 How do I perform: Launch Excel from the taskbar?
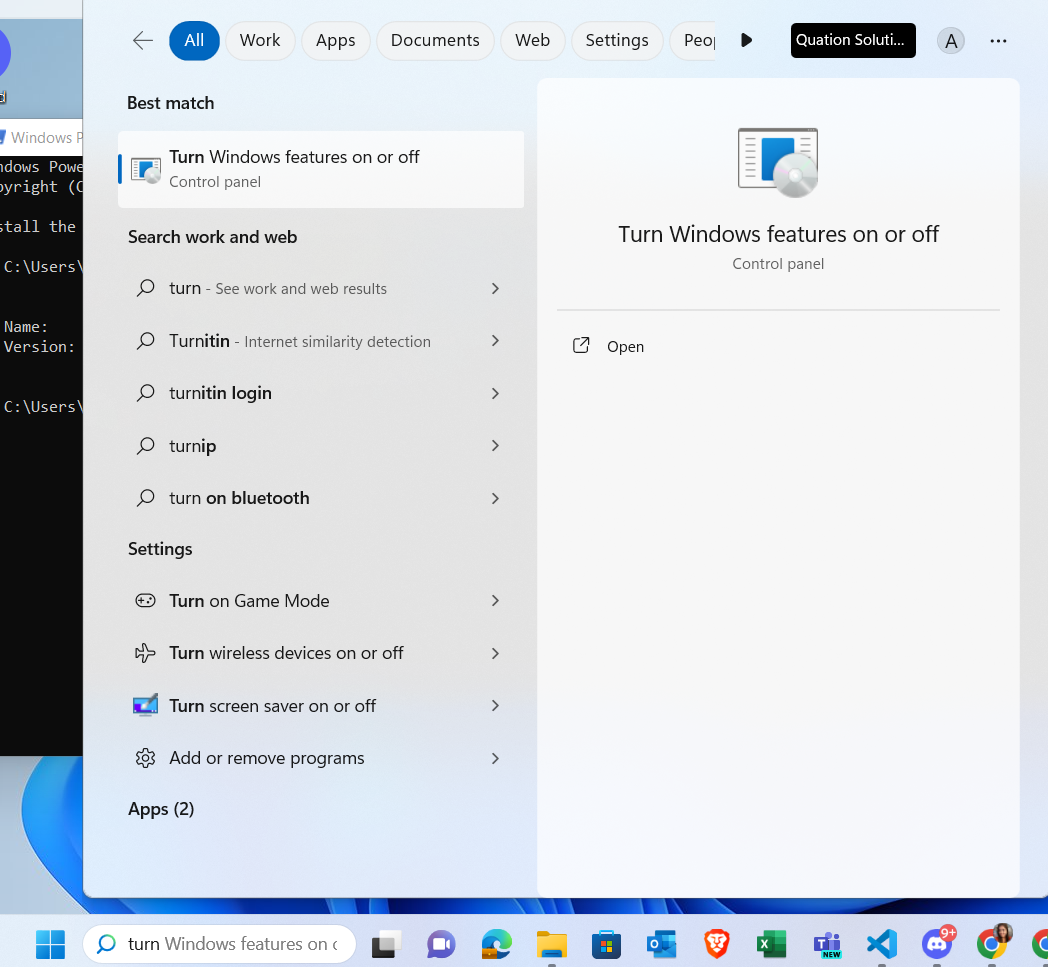point(771,944)
